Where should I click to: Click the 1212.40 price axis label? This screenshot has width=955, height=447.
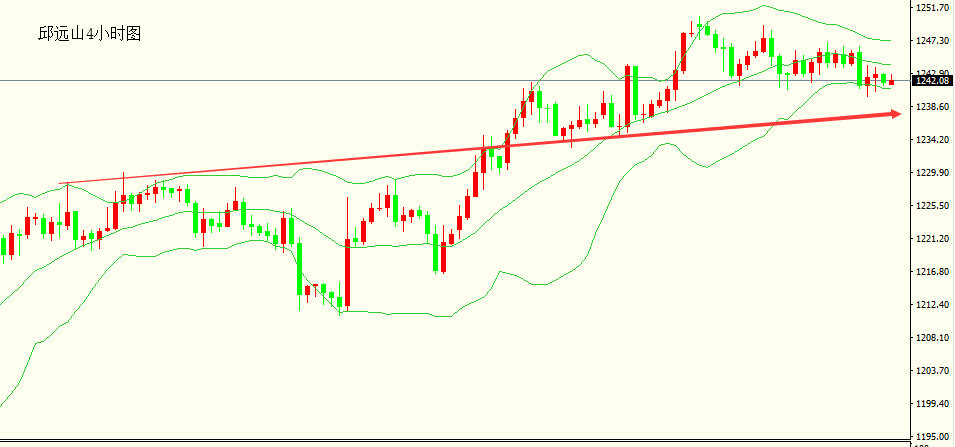click(x=933, y=305)
